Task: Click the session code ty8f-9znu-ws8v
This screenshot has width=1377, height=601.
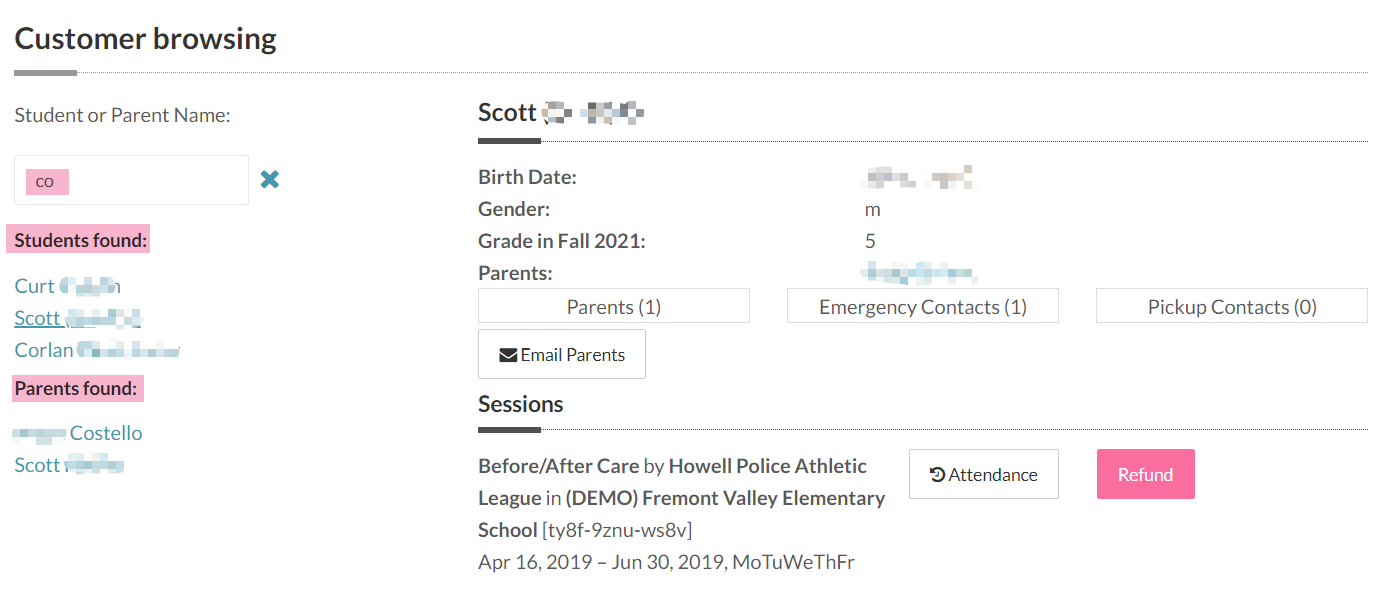Action: [617, 530]
